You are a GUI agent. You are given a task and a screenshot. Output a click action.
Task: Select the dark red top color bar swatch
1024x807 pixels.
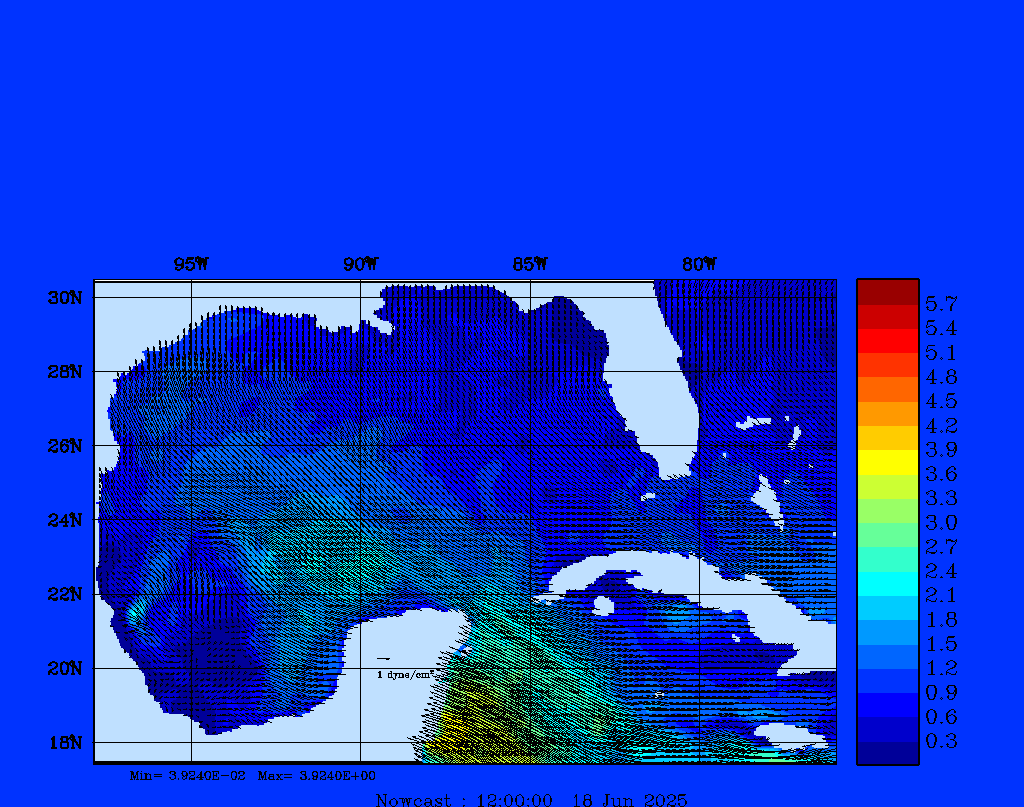tap(887, 292)
